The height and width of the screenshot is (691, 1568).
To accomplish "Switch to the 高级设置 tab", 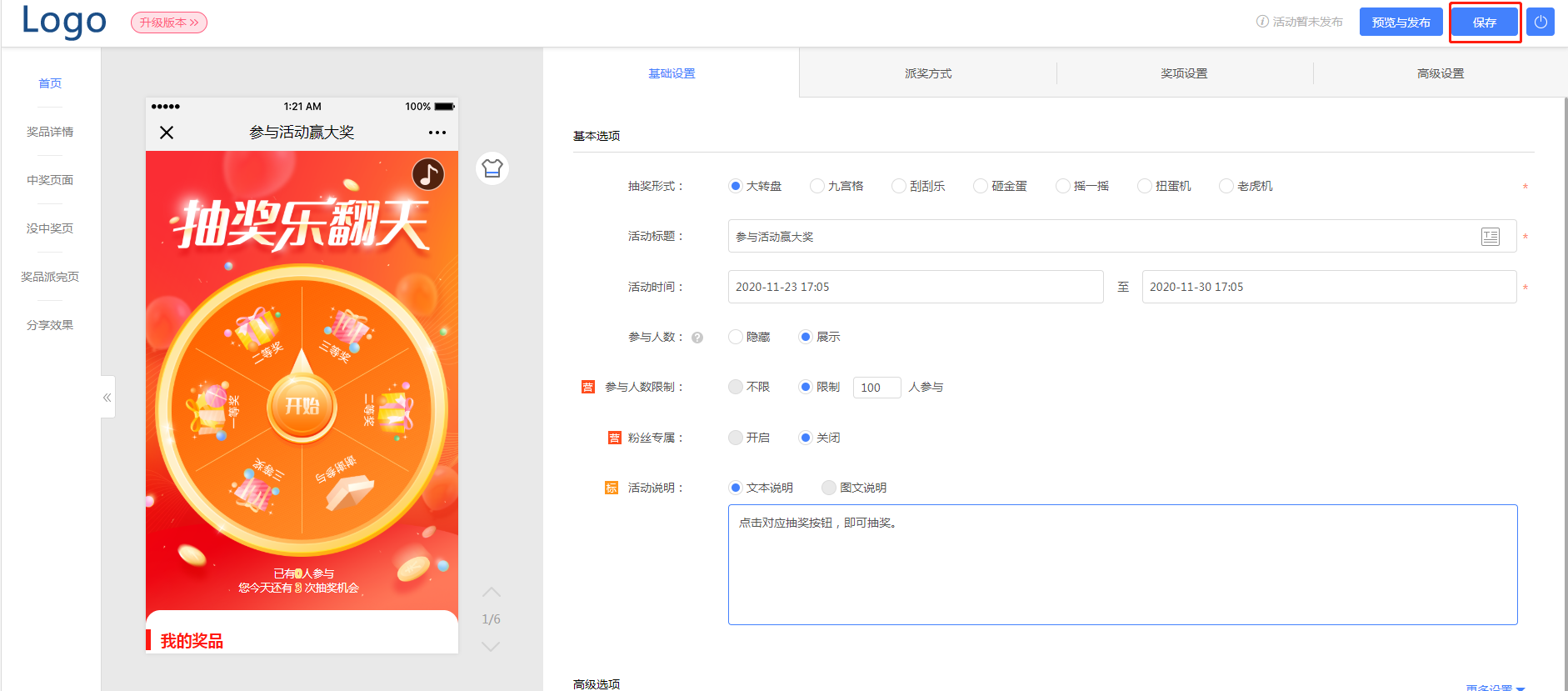I will (1441, 73).
